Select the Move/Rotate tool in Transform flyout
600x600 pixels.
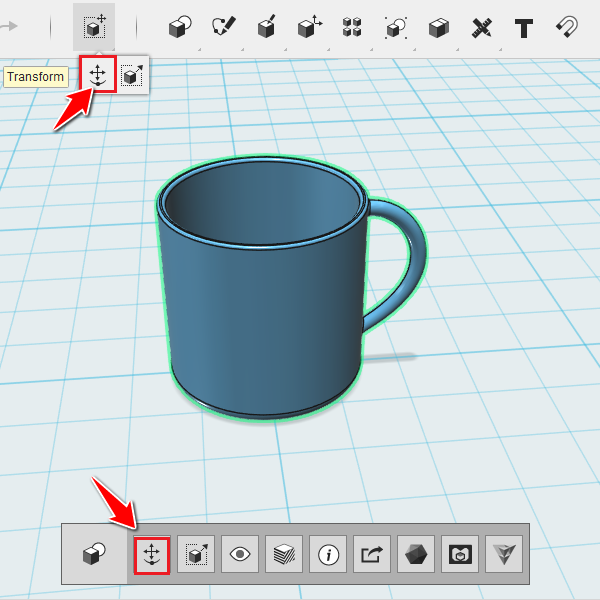point(98,74)
